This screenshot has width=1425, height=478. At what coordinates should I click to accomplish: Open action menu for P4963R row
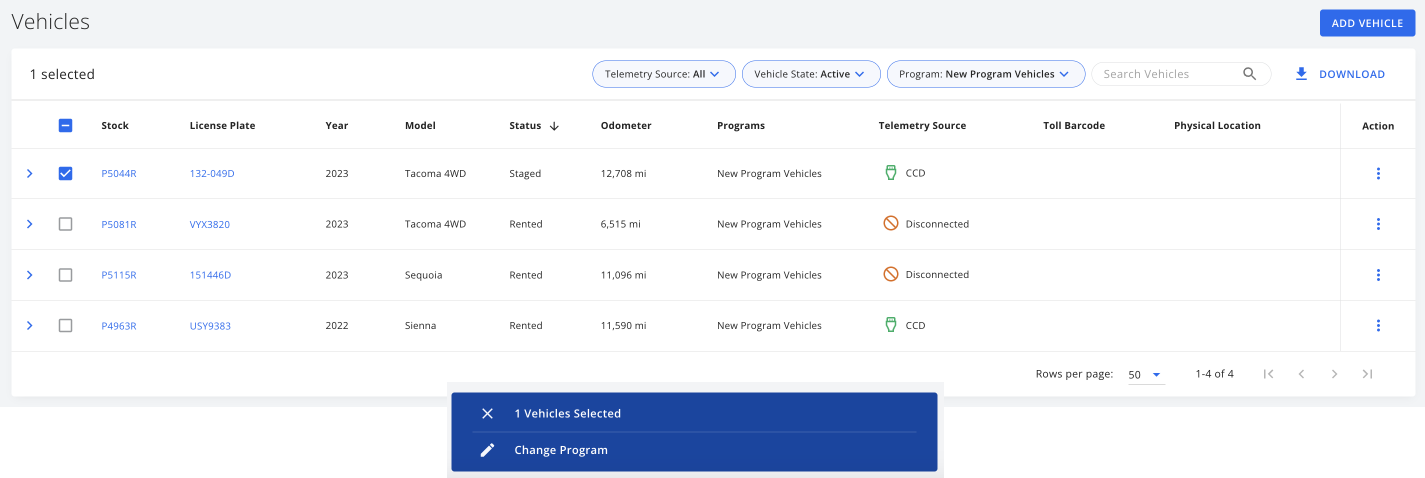coord(1378,326)
